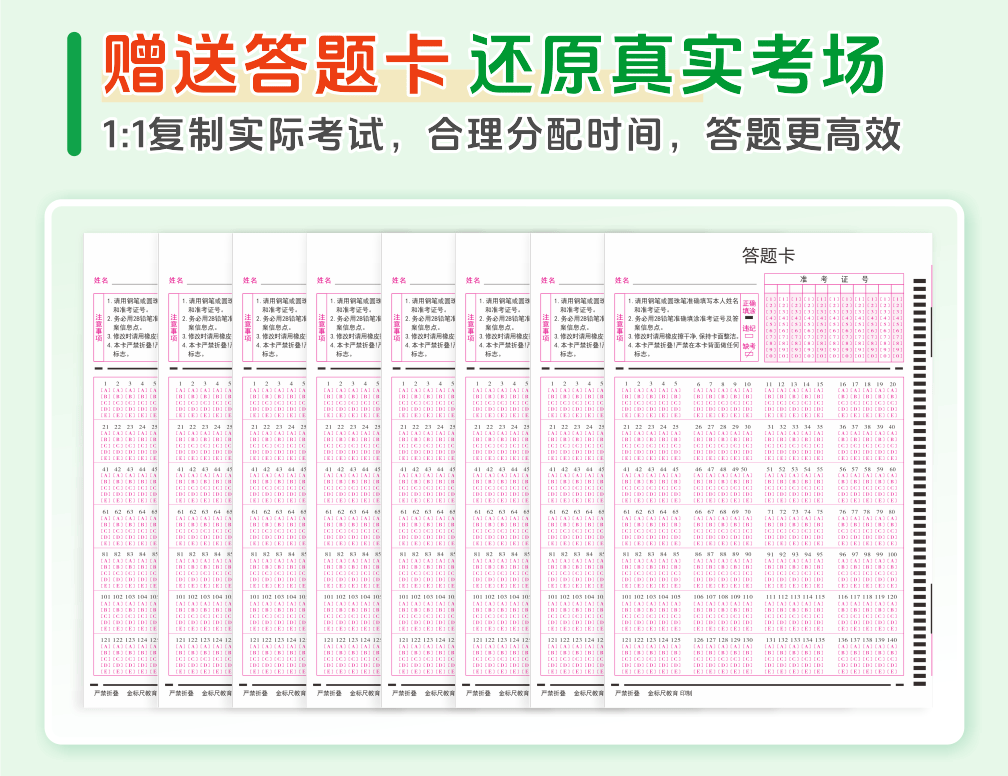Select bubble A for question 1 on front sheet
The width and height of the screenshot is (1008, 776).
(x=628, y=392)
